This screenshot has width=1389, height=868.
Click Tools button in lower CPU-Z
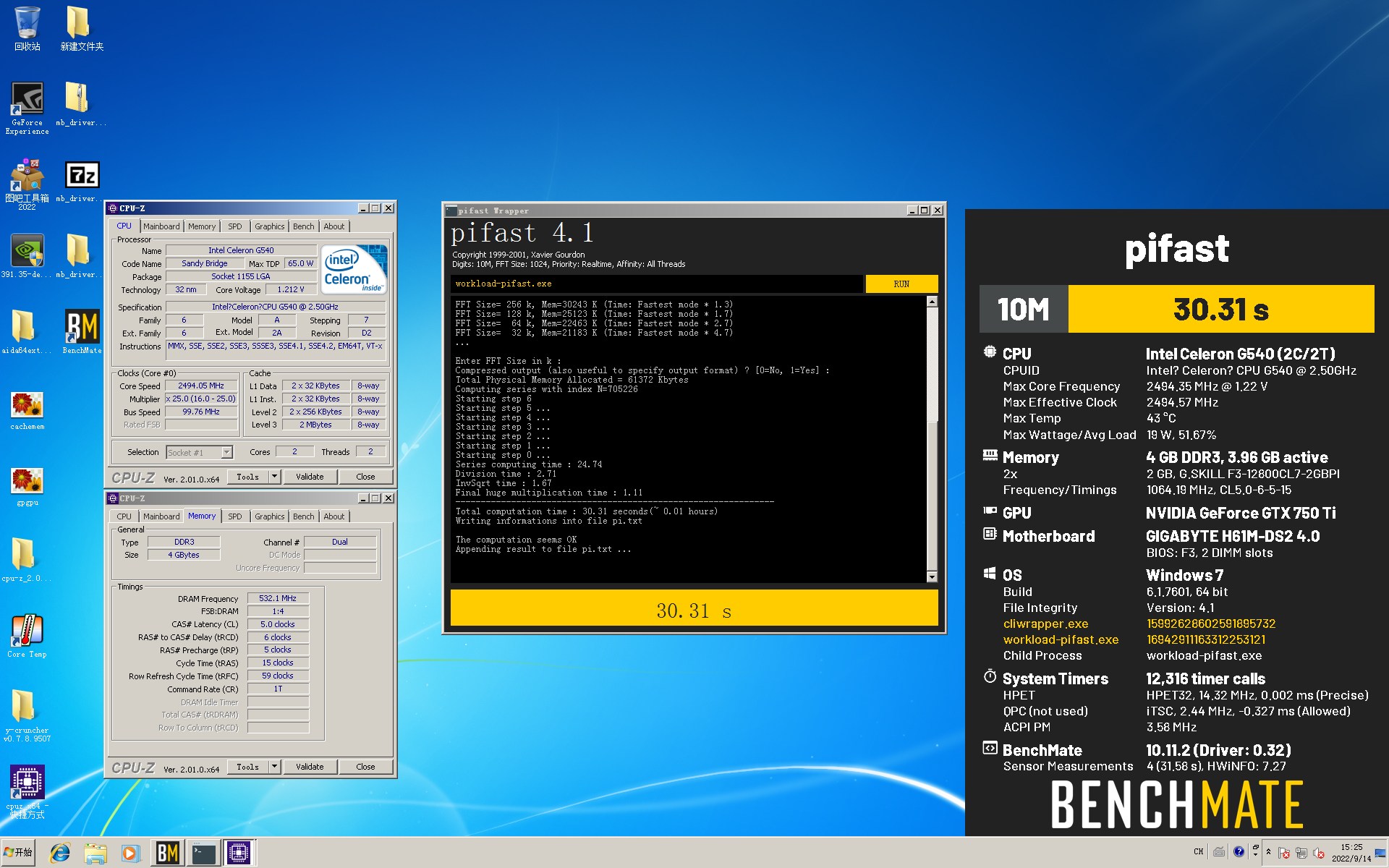click(248, 767)
